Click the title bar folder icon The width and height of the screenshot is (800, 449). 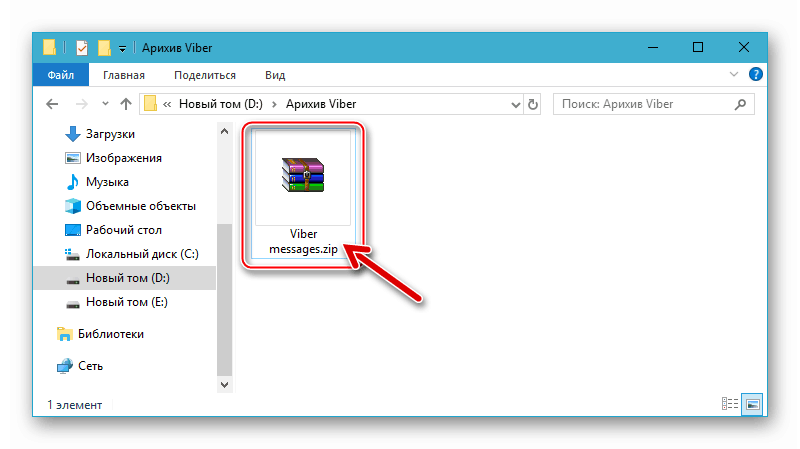pos(49,47)
